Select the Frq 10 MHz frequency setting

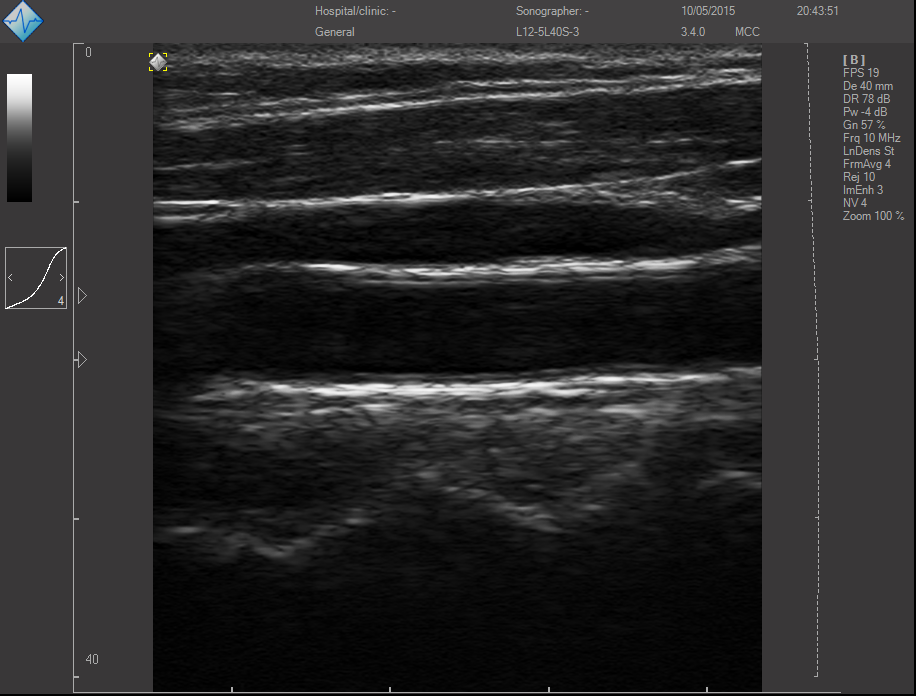click(871, 138)
